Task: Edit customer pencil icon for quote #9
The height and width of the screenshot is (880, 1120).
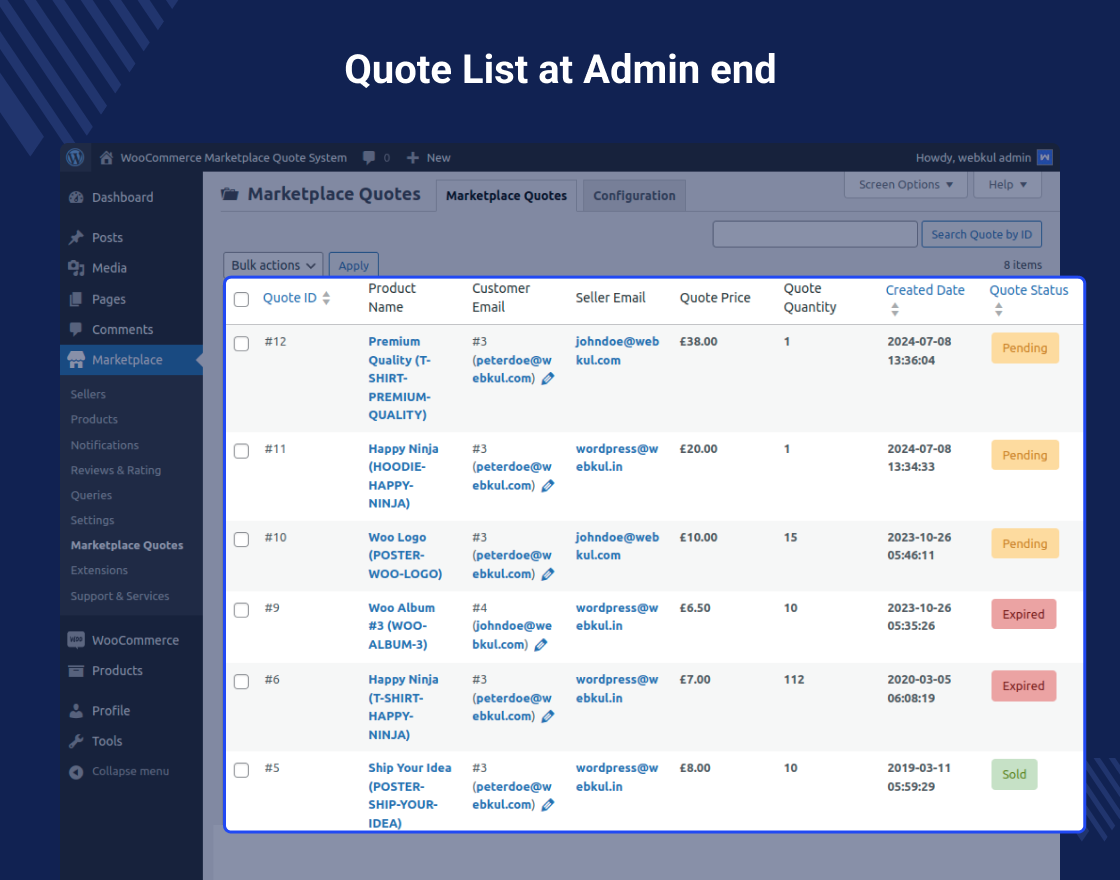Action: tap(541, 645)
